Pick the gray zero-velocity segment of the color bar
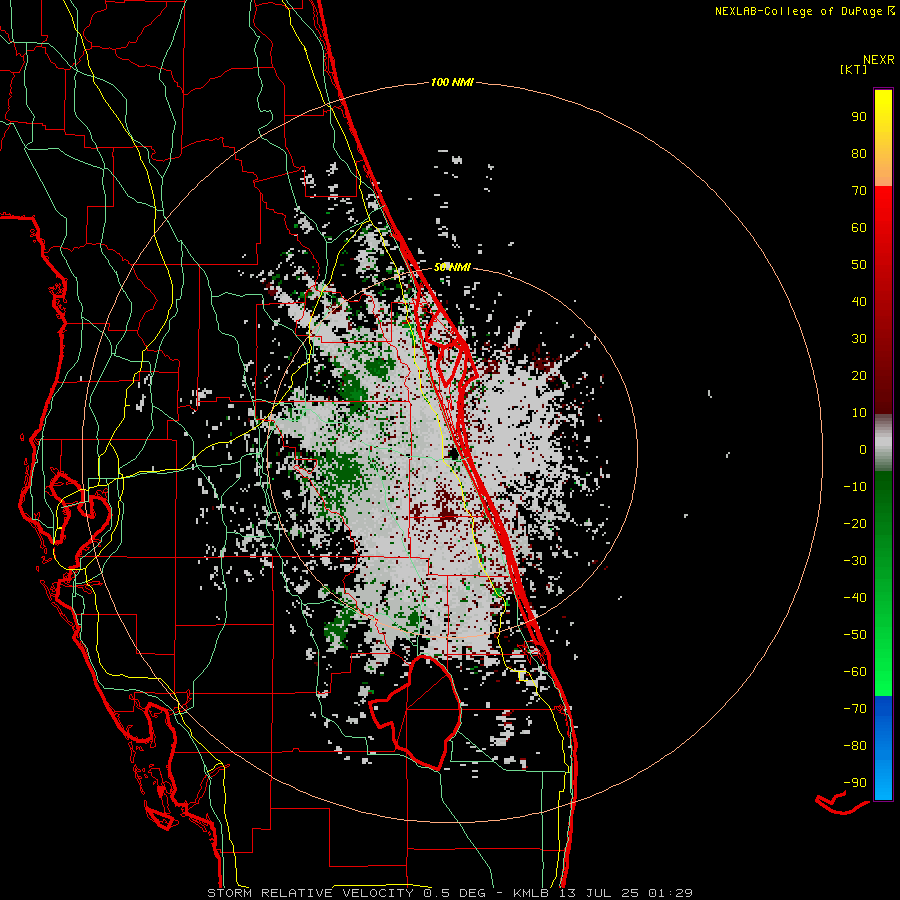This screenshot has height=900, width=900. tap(883, 443)
